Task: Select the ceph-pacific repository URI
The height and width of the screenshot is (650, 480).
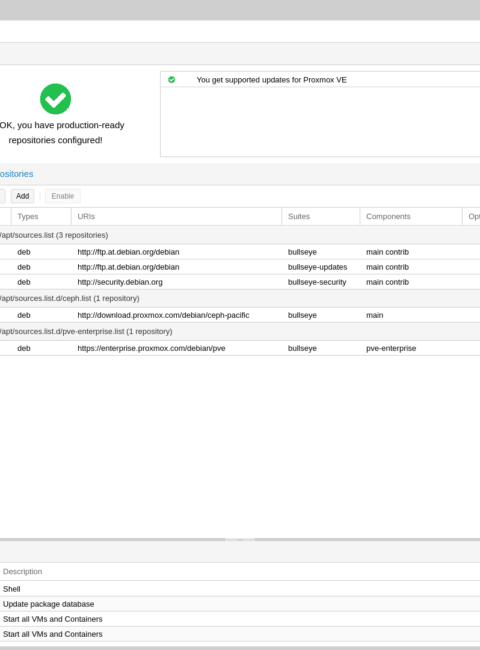Action: click(163, 315)
